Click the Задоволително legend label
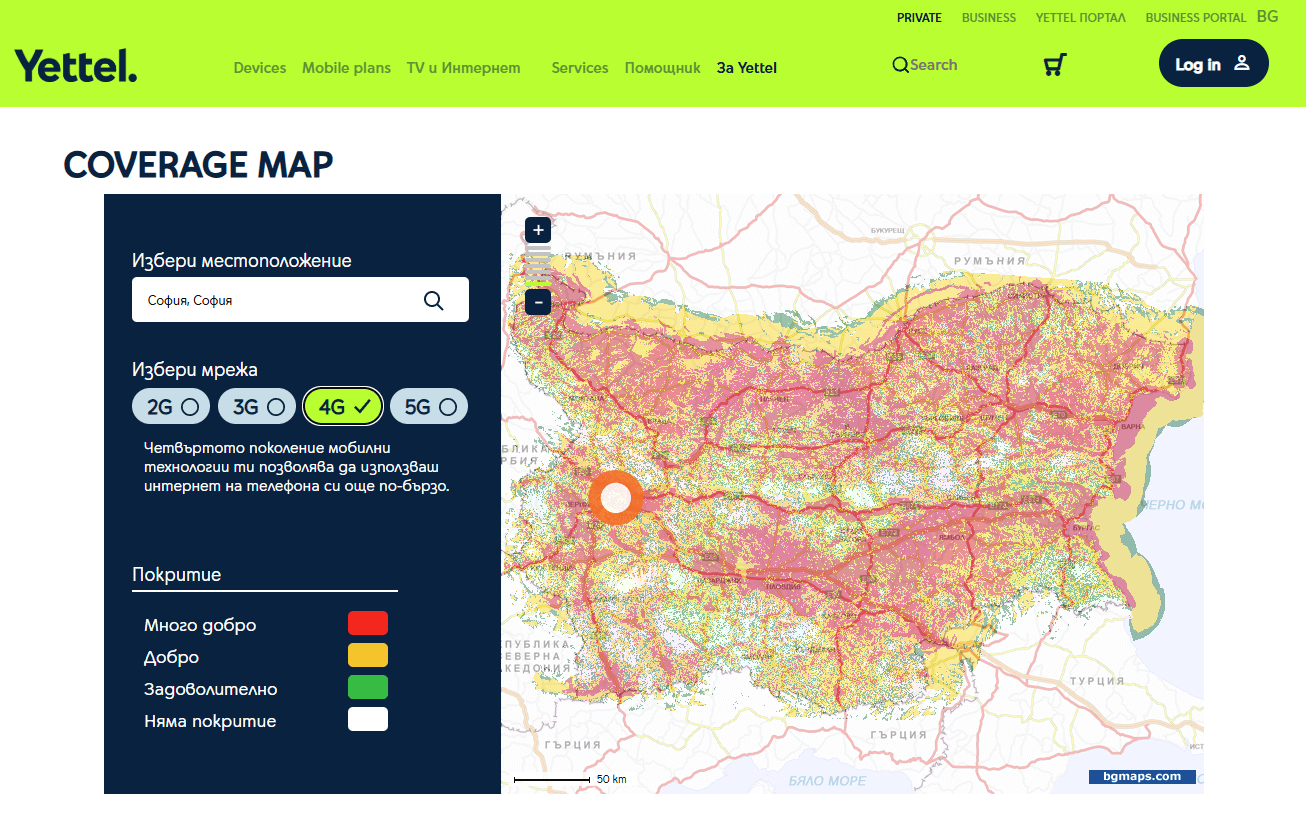The width and height of the screenshot is (1306, 813). tap(211, 689)
